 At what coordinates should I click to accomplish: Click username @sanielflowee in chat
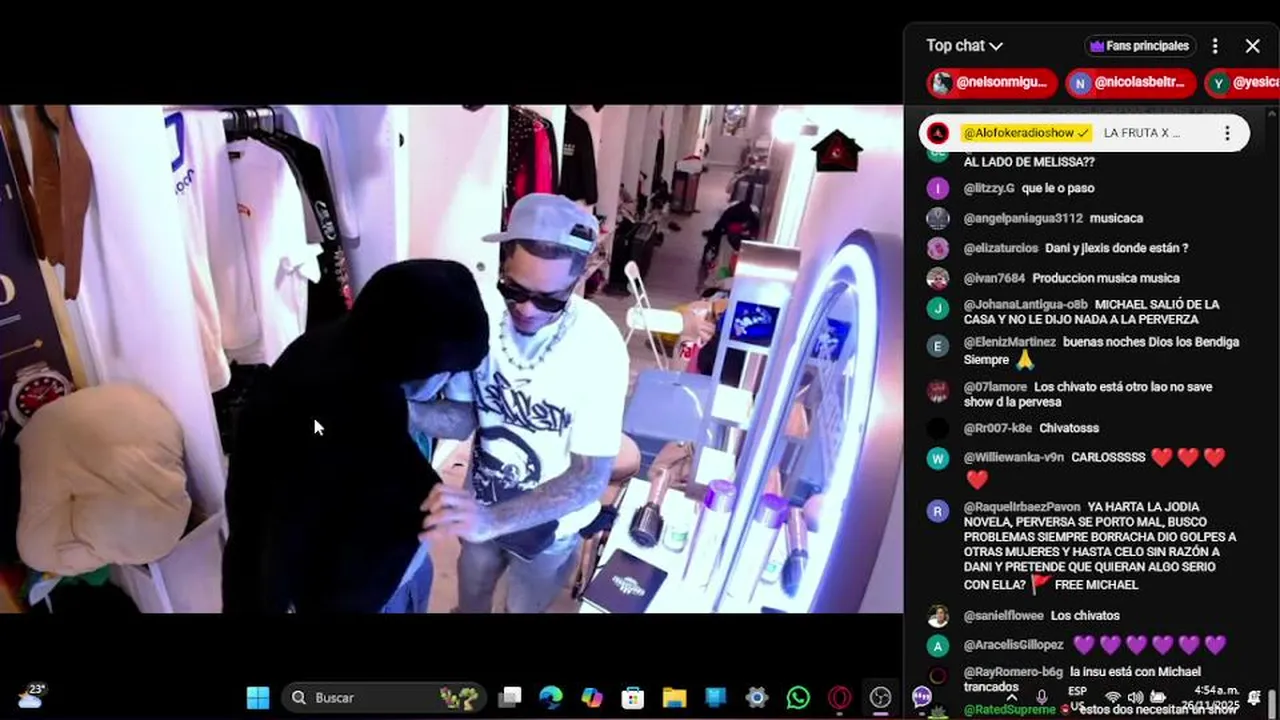point(1003,616)
